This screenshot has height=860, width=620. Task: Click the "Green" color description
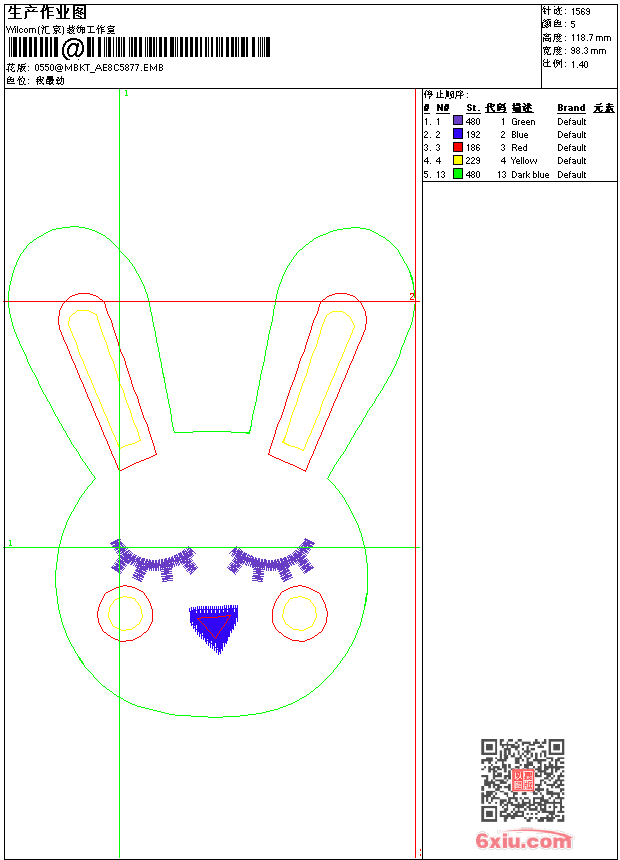point(523,122)
